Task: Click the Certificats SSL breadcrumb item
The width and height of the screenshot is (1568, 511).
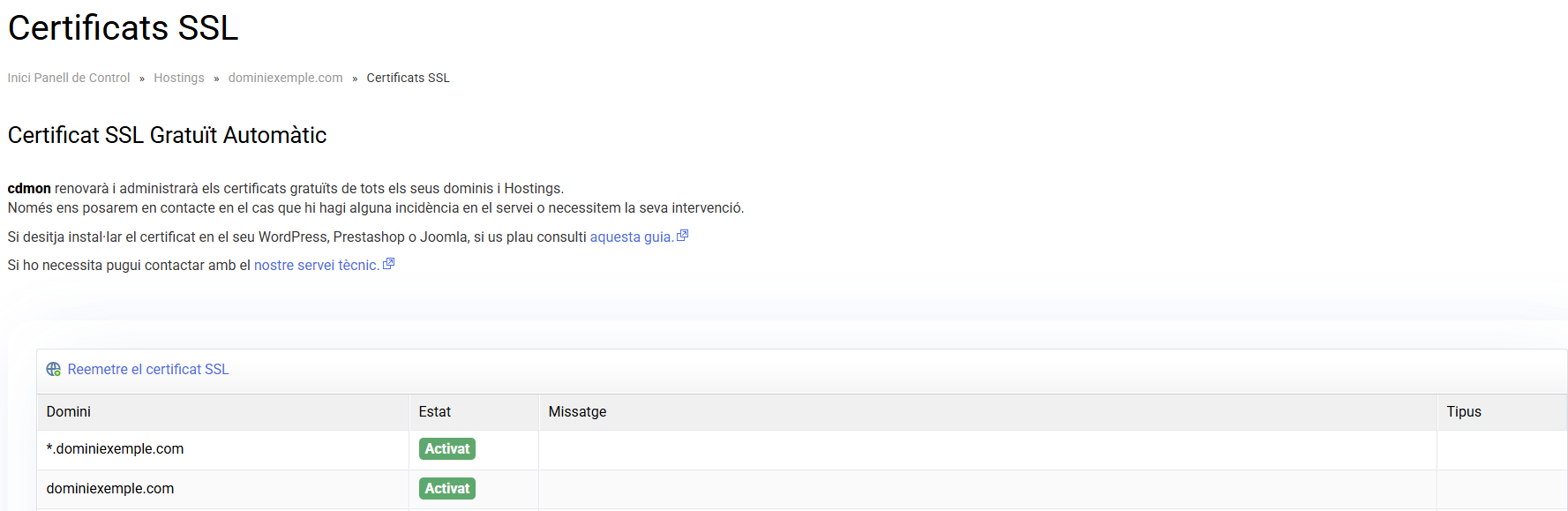Action: [x=408, y=78]
